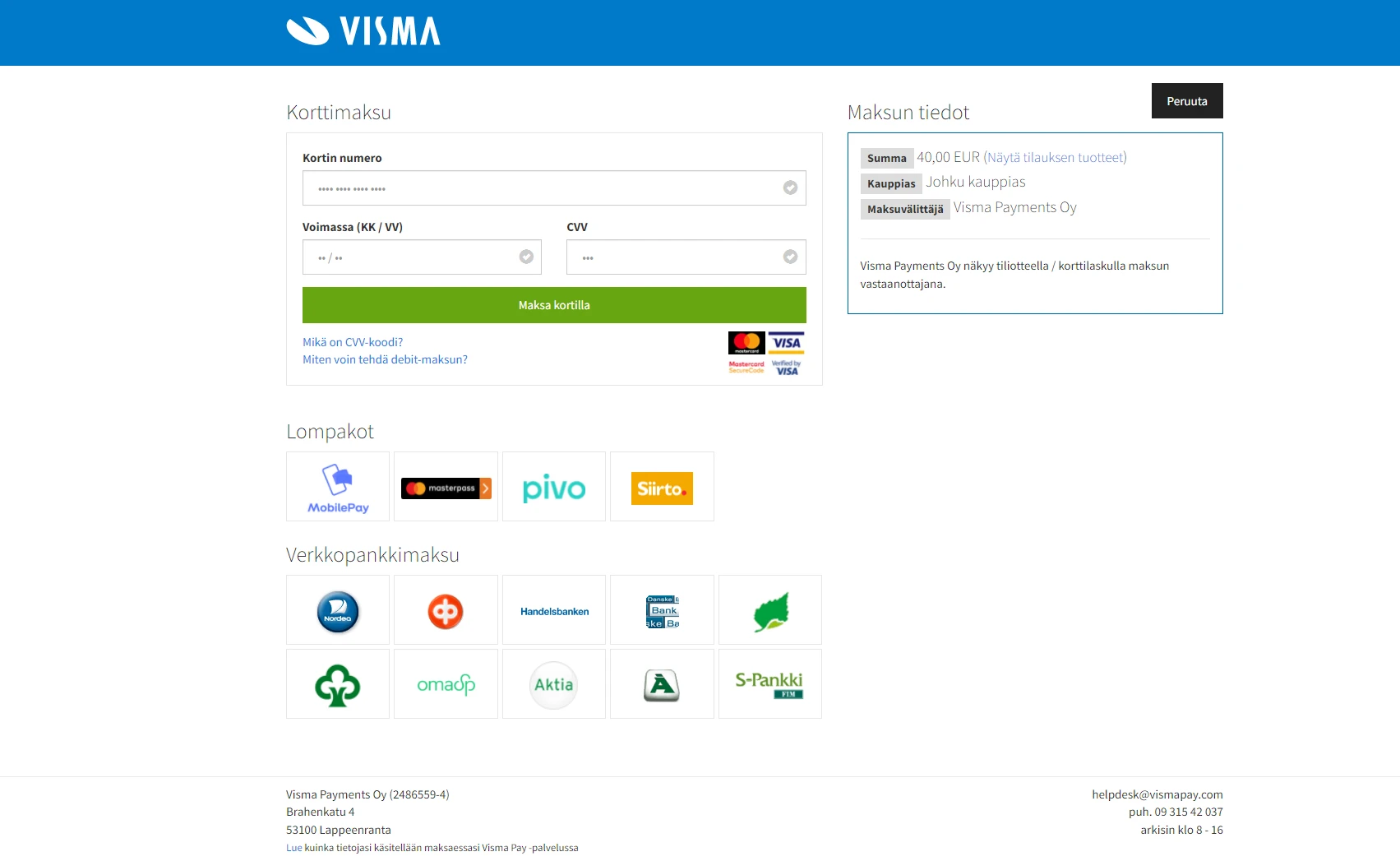Click the check icon in card number field

coord(790,187)
